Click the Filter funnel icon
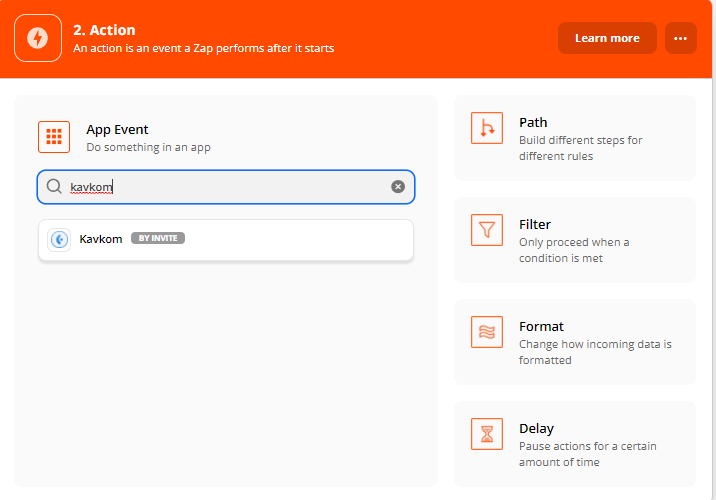 pyautogui.click(x=487, y=230)
